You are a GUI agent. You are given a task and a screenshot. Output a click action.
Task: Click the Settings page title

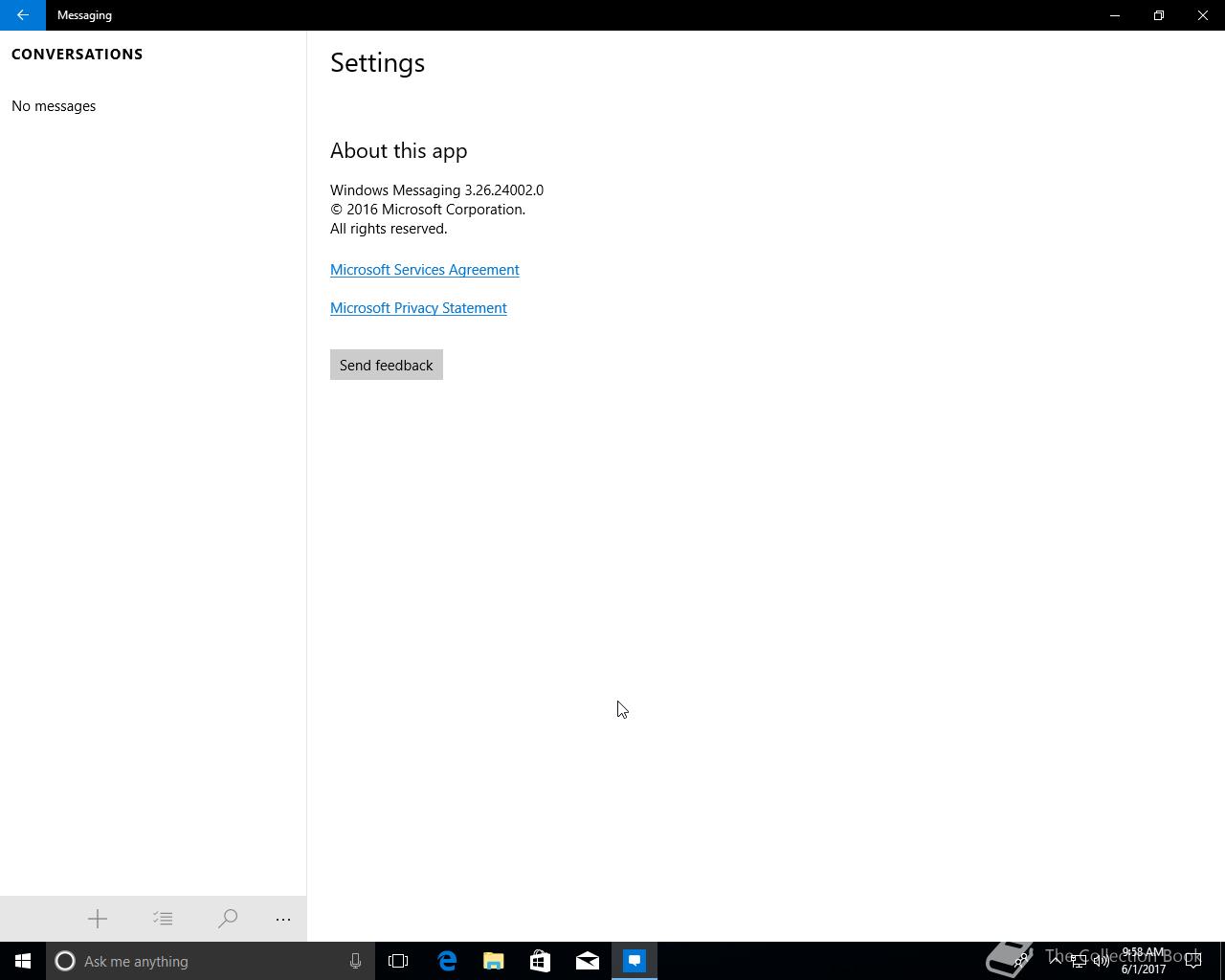coord(377,63)
